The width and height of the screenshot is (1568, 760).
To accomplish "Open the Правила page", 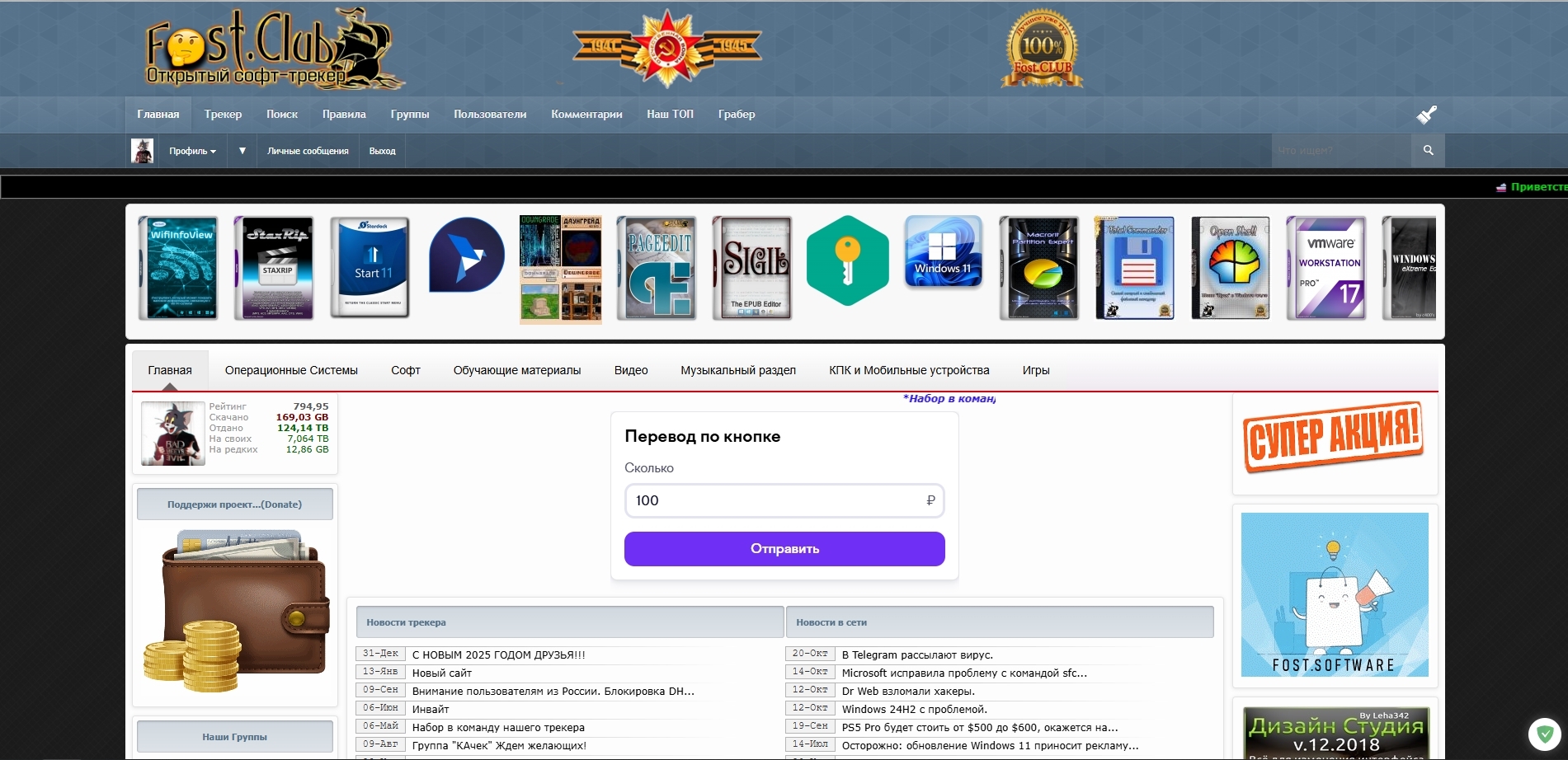I will pyautogui.click(x=344, y=115).
